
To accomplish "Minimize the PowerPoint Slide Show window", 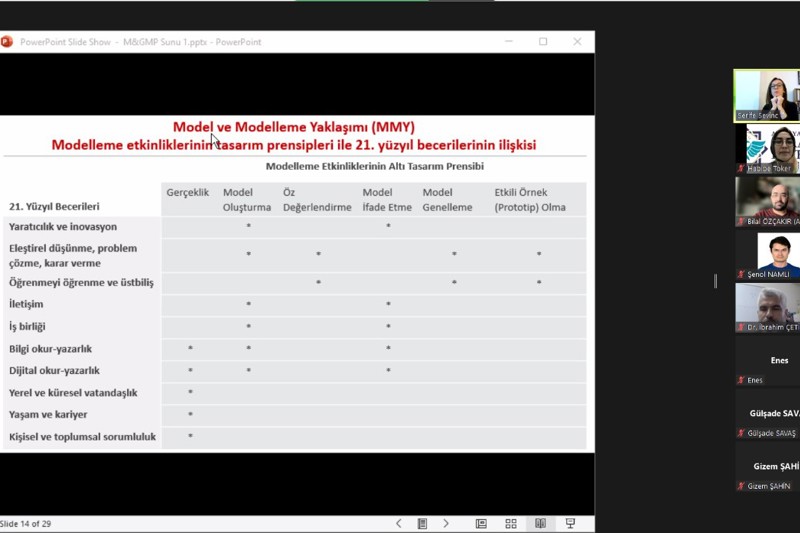I will [509, 42].
